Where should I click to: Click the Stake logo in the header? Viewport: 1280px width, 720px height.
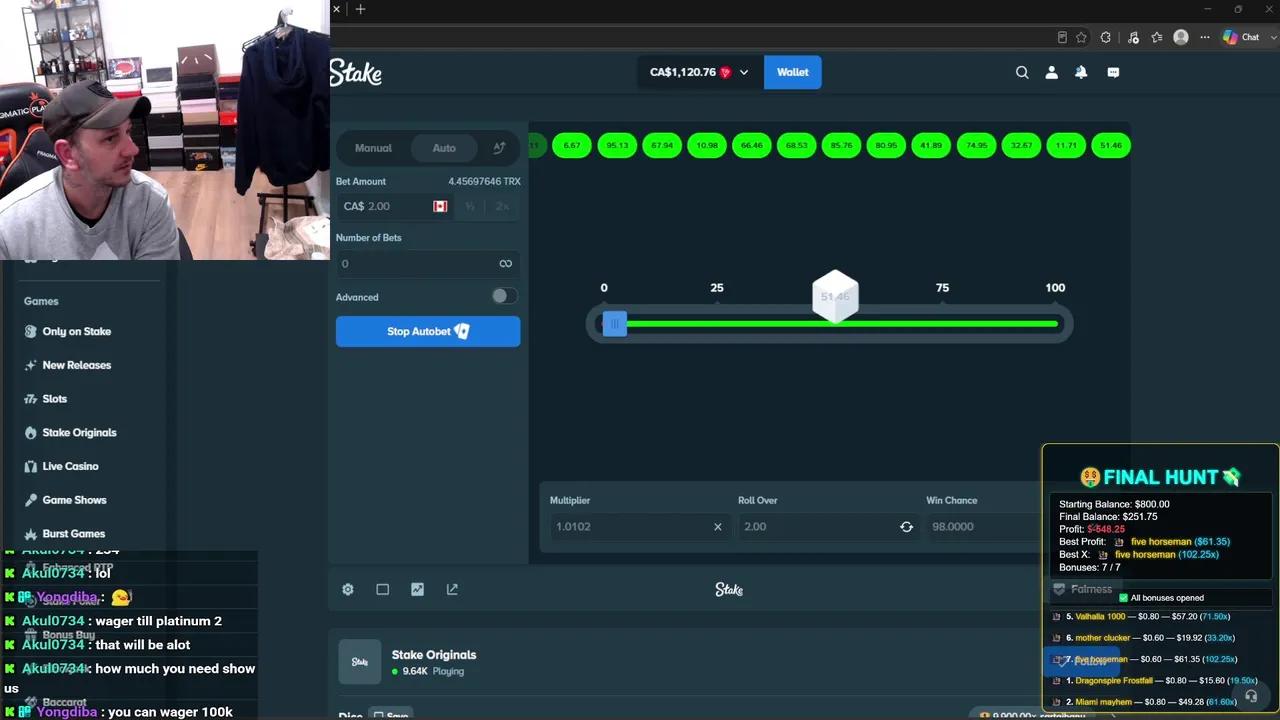[x=356, y=73]
